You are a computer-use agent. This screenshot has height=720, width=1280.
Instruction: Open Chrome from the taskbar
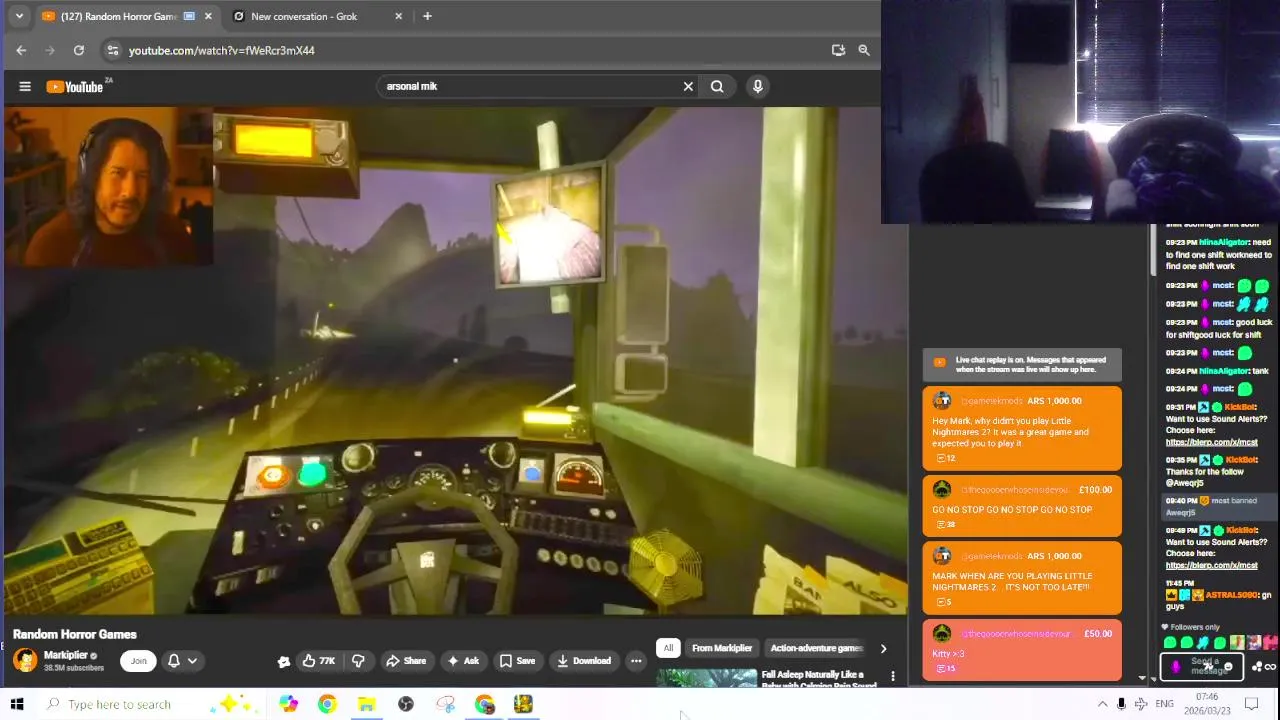click(327, 704)
